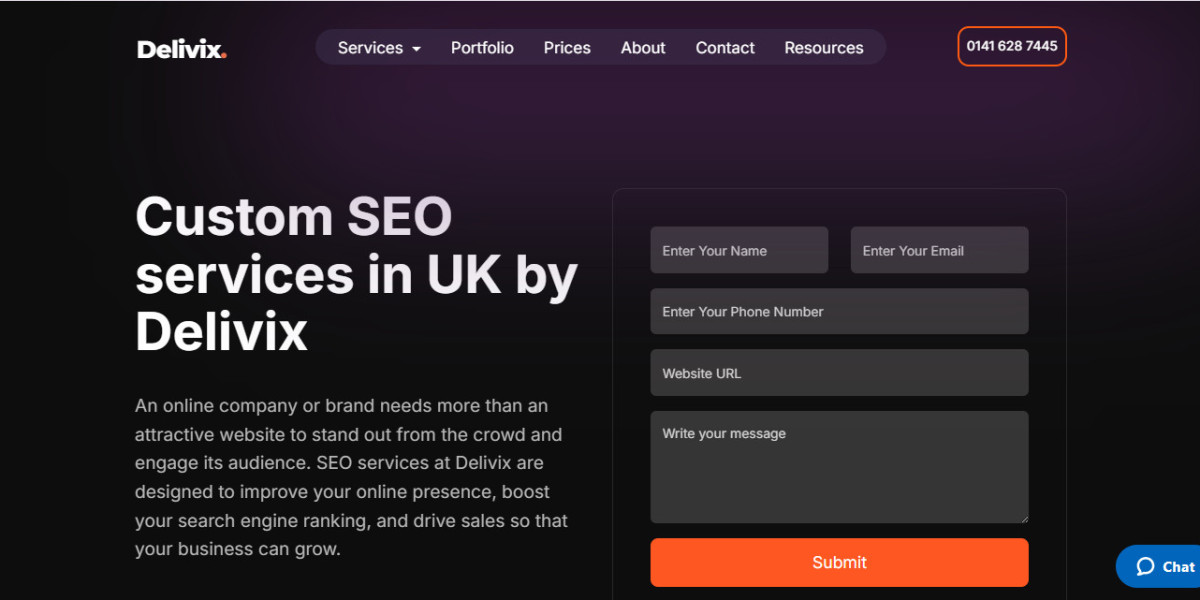
Task: Click the 0141 628 7445 phone button
Action: point(1012,46)
